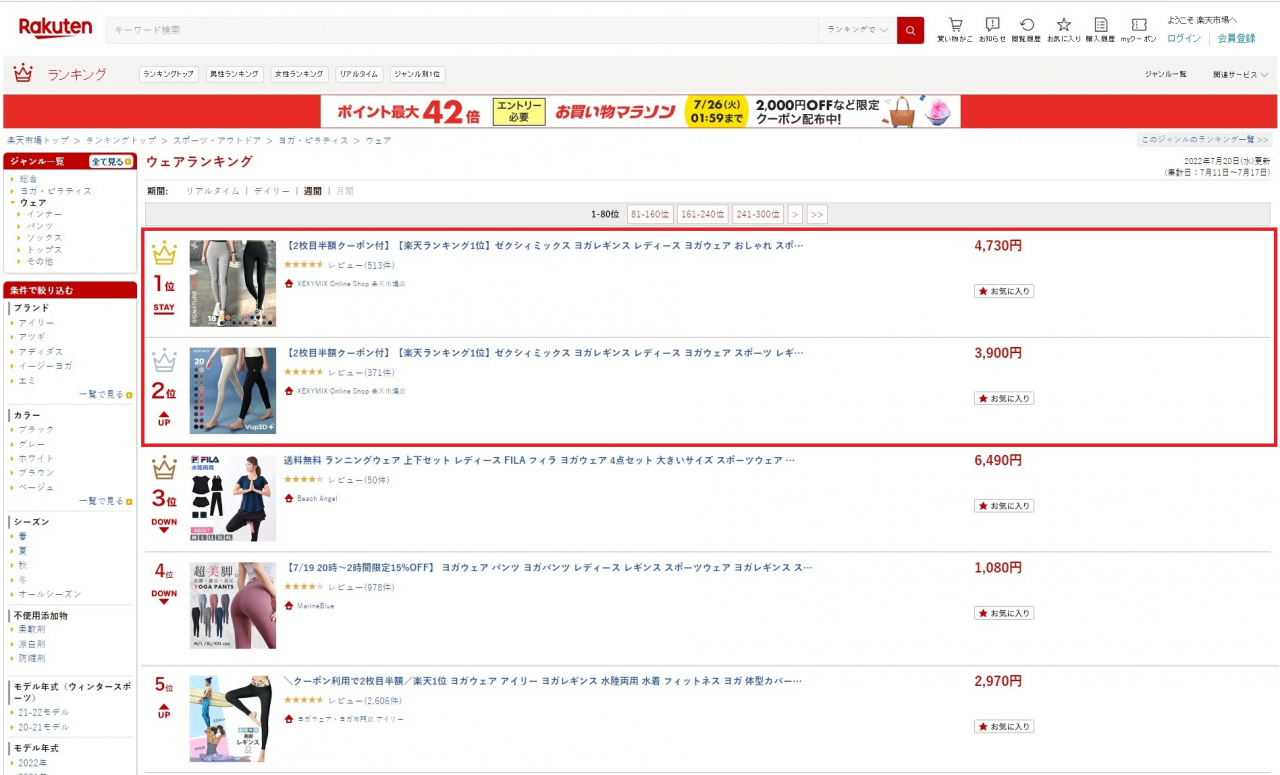This screenshot has height=775, width=1280.
Task: Open the 2位 product thumbnail
Action: (x=233, y=391)
